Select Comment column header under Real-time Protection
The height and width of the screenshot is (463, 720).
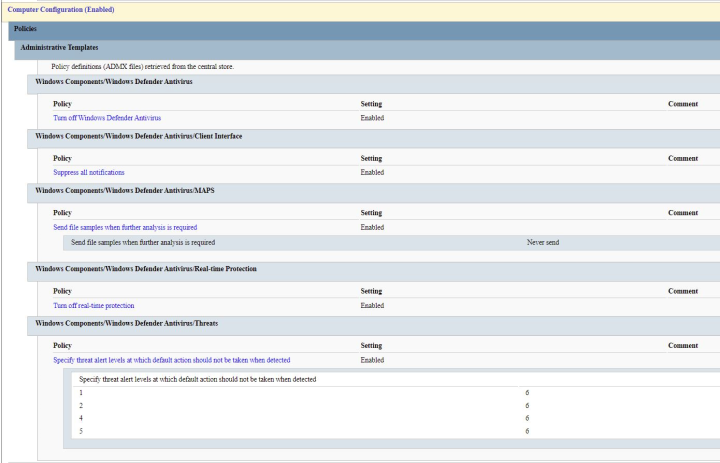pyautogui.click(x=683, y=291)
